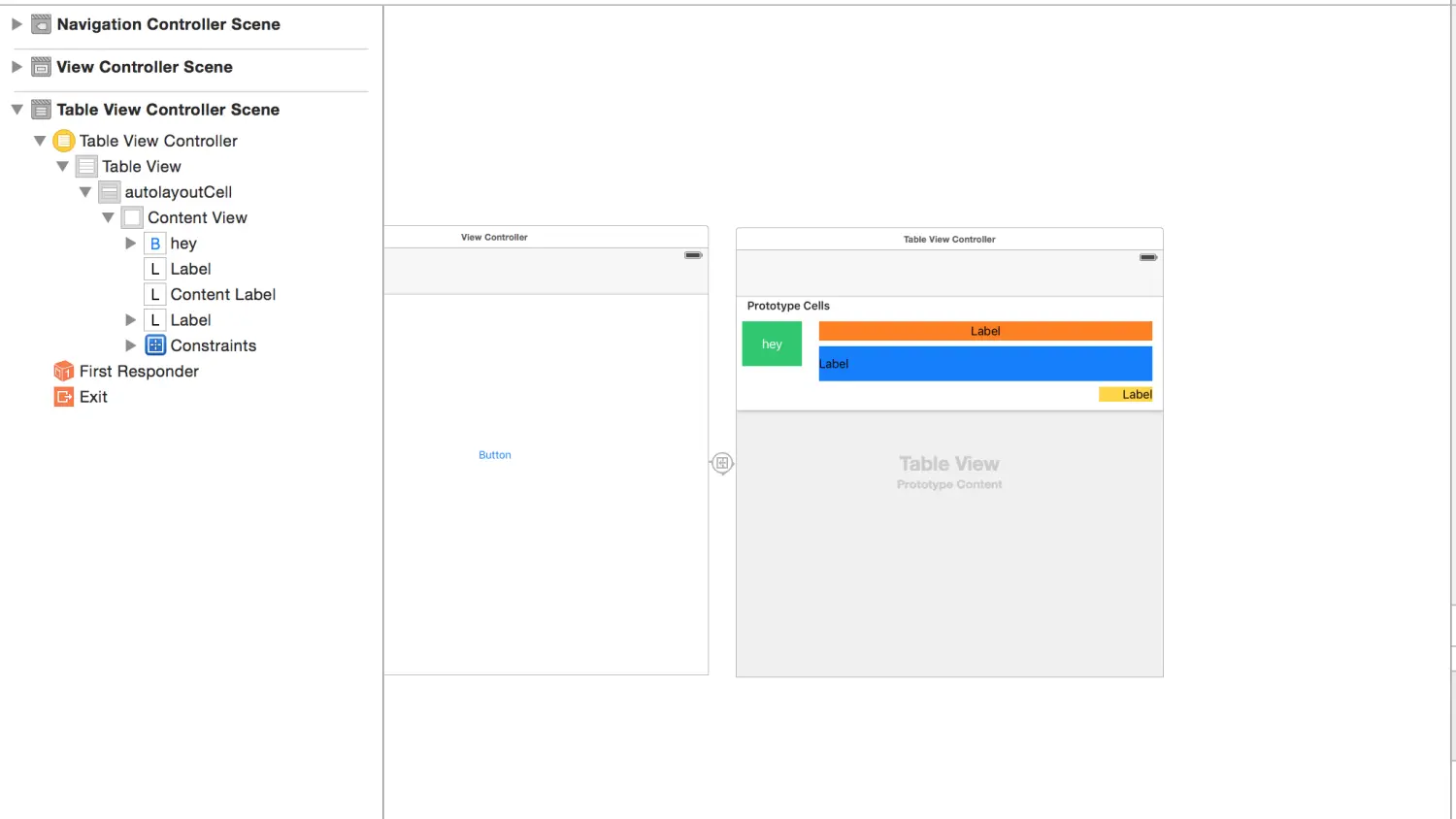The height and width of the screenshot is (819, 1456).
Task: Click the blue Constraints icon
Action: click(154, 345)
